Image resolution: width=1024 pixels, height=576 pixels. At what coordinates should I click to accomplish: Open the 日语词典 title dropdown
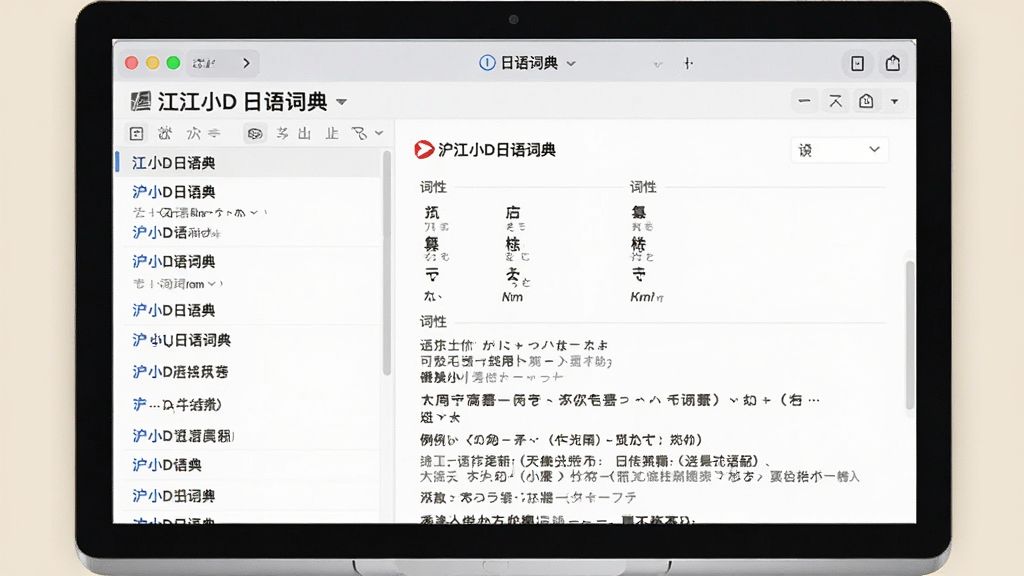[x=571, y=63]
